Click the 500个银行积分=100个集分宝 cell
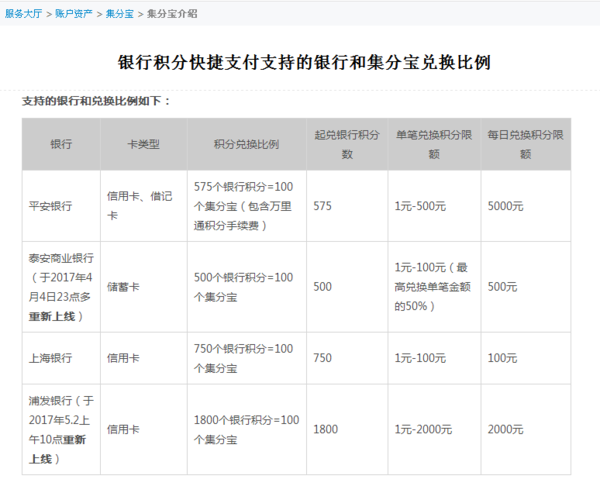This screenshot has width=600, height=486. click(246, 287)
